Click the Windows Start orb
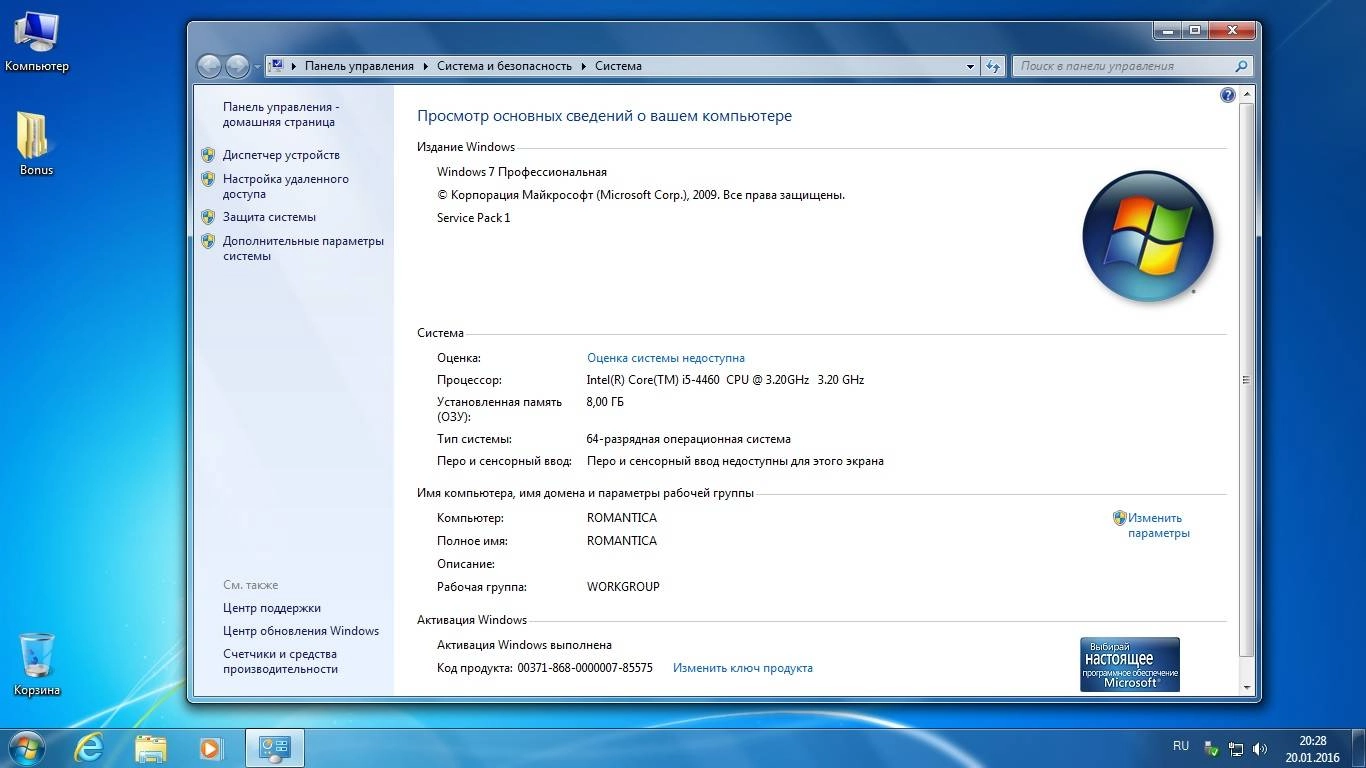Image resolution: width=1366 pixels, height=768 pixels. coord(26,748)
